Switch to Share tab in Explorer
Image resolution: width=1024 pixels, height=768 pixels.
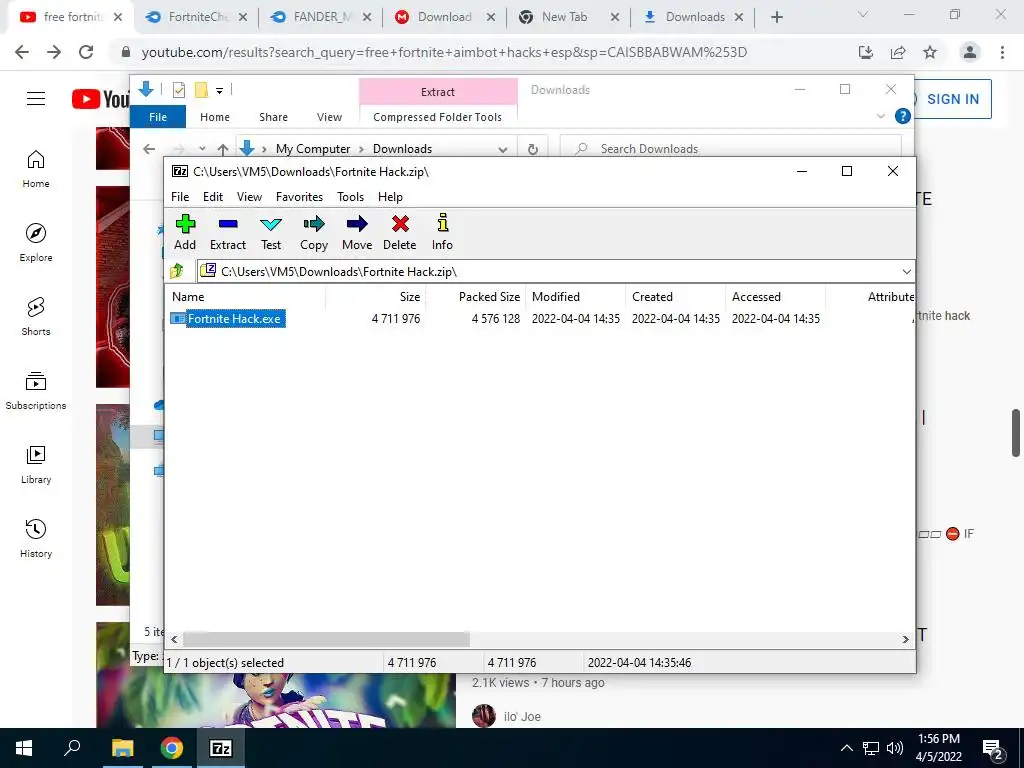(273, 117)
